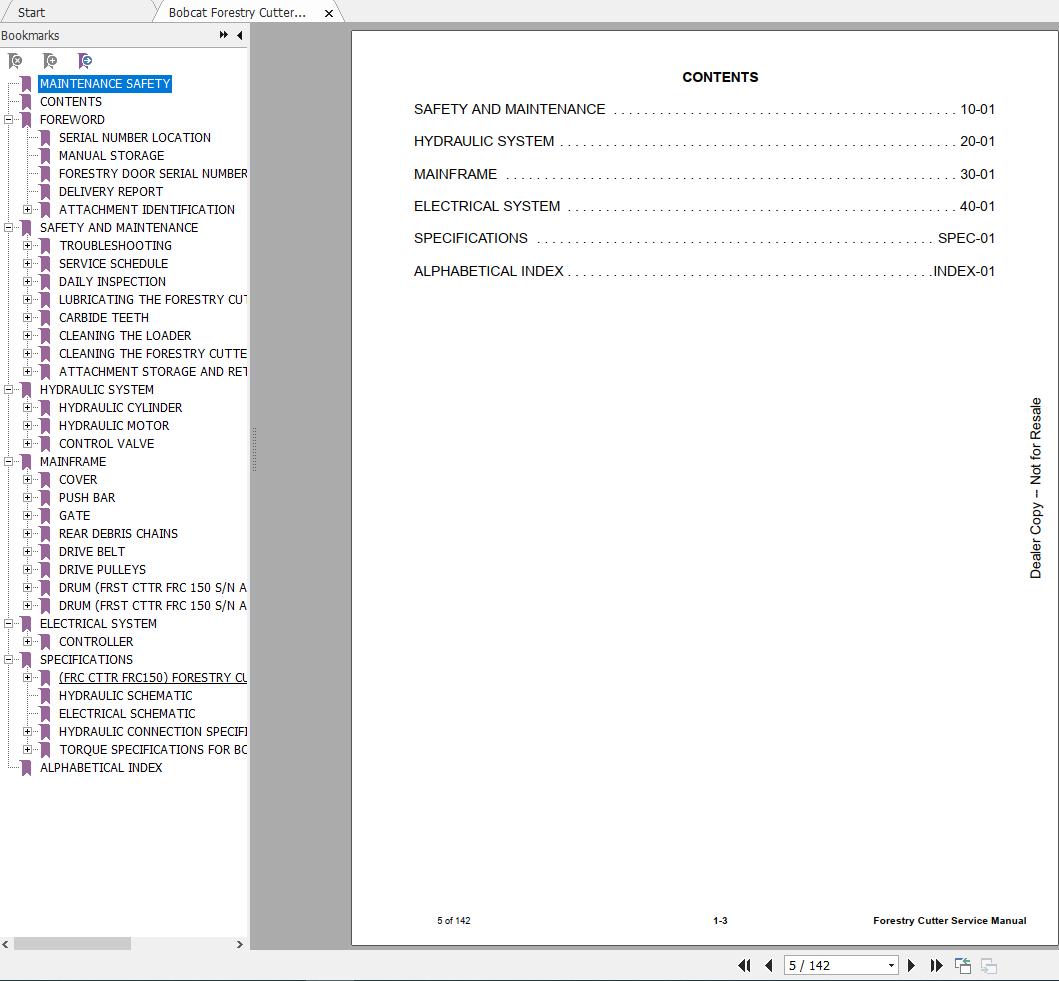Expand the ATTACHMENT IDENTIFICATION bookmark
Image resolution: width=1059 pixels, height=981 pixels.
coord(27,210)
